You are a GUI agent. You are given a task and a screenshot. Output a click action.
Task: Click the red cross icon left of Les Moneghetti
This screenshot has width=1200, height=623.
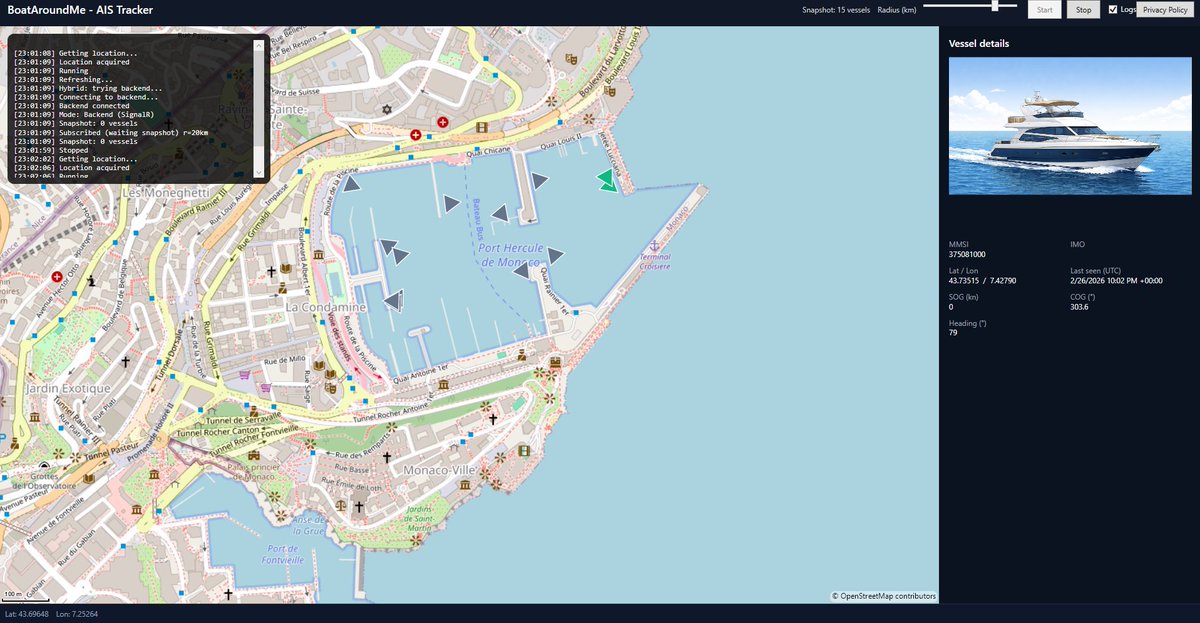57,276
